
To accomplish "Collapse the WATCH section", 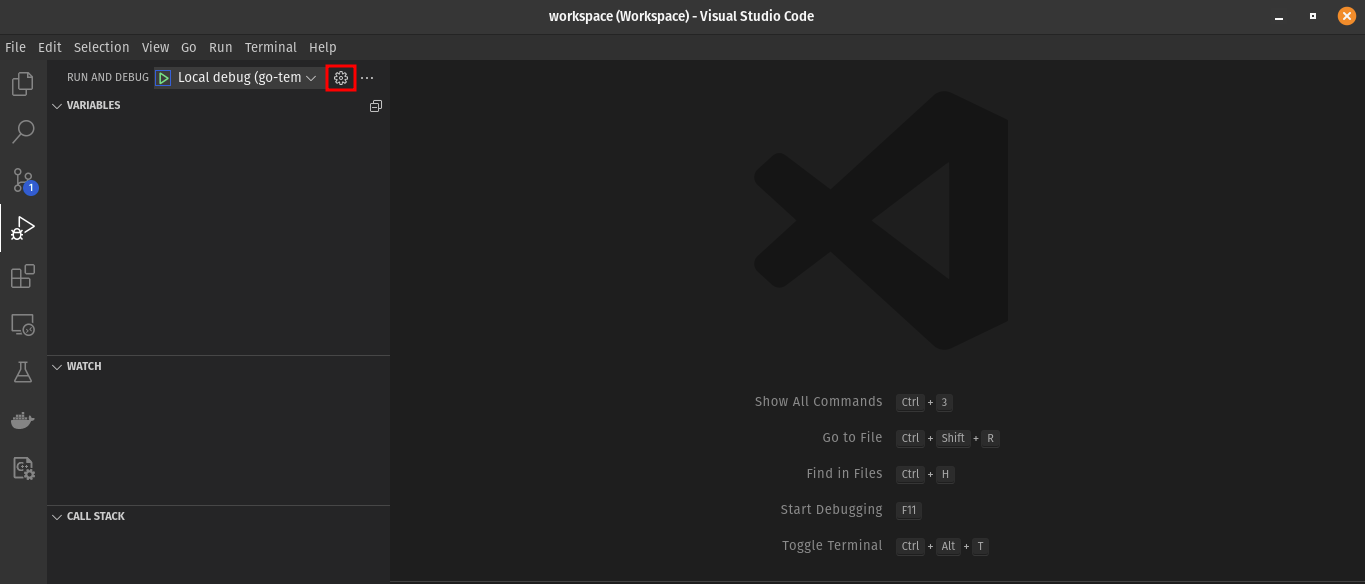I will pyautogui.click(x=57, y=366).
